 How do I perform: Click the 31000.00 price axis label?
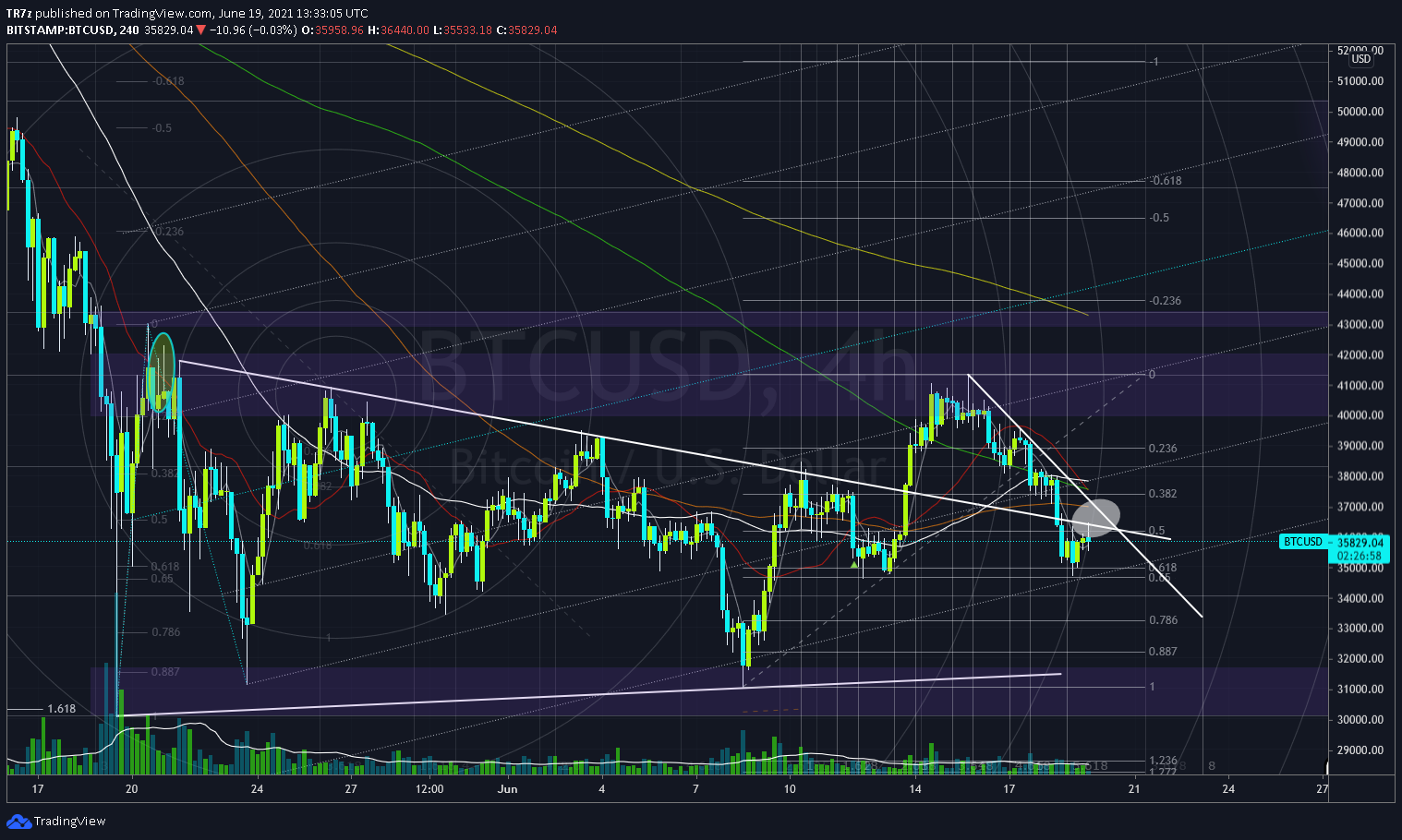point(1360,689)
